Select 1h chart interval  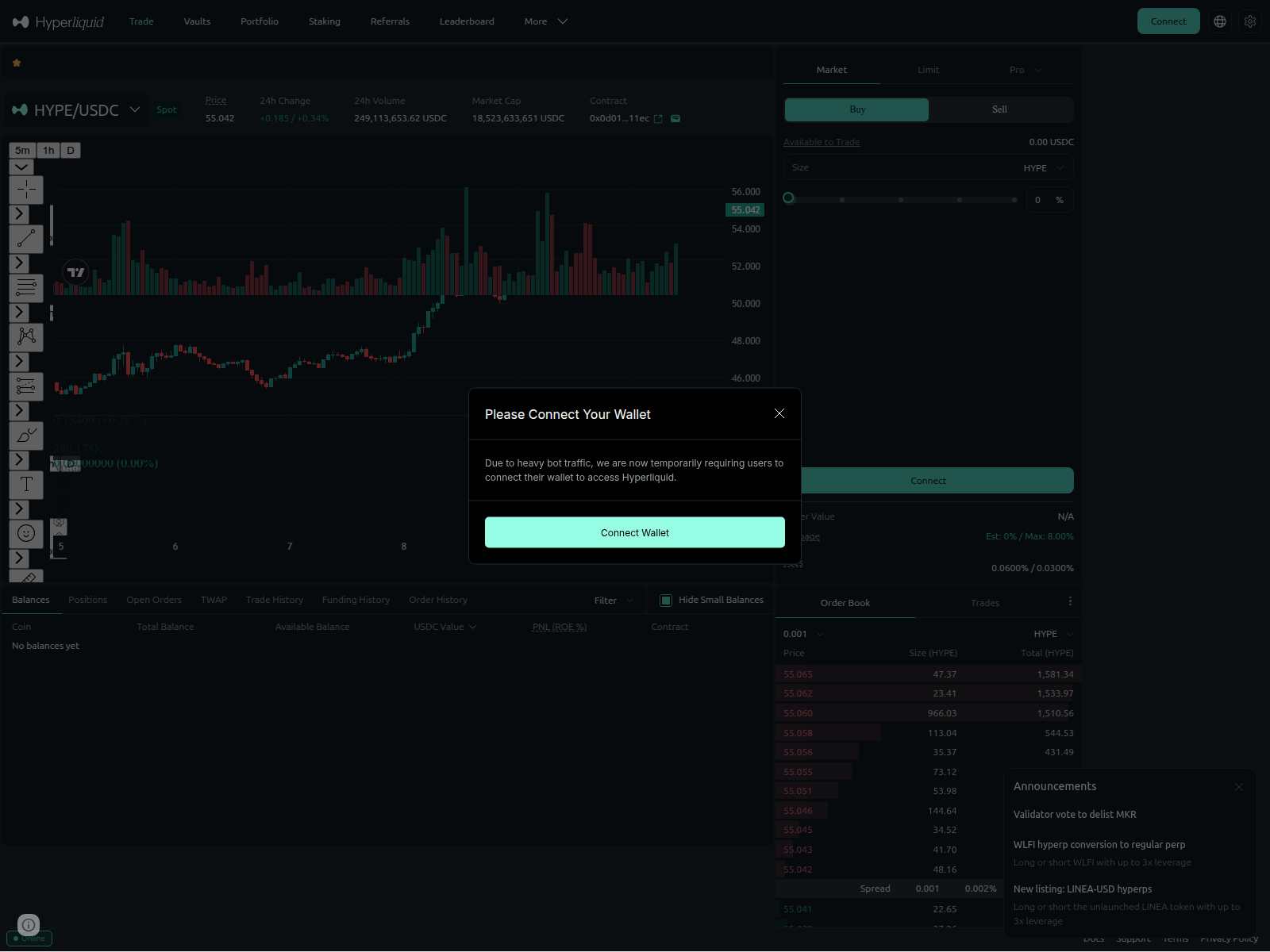coord(48,151)
